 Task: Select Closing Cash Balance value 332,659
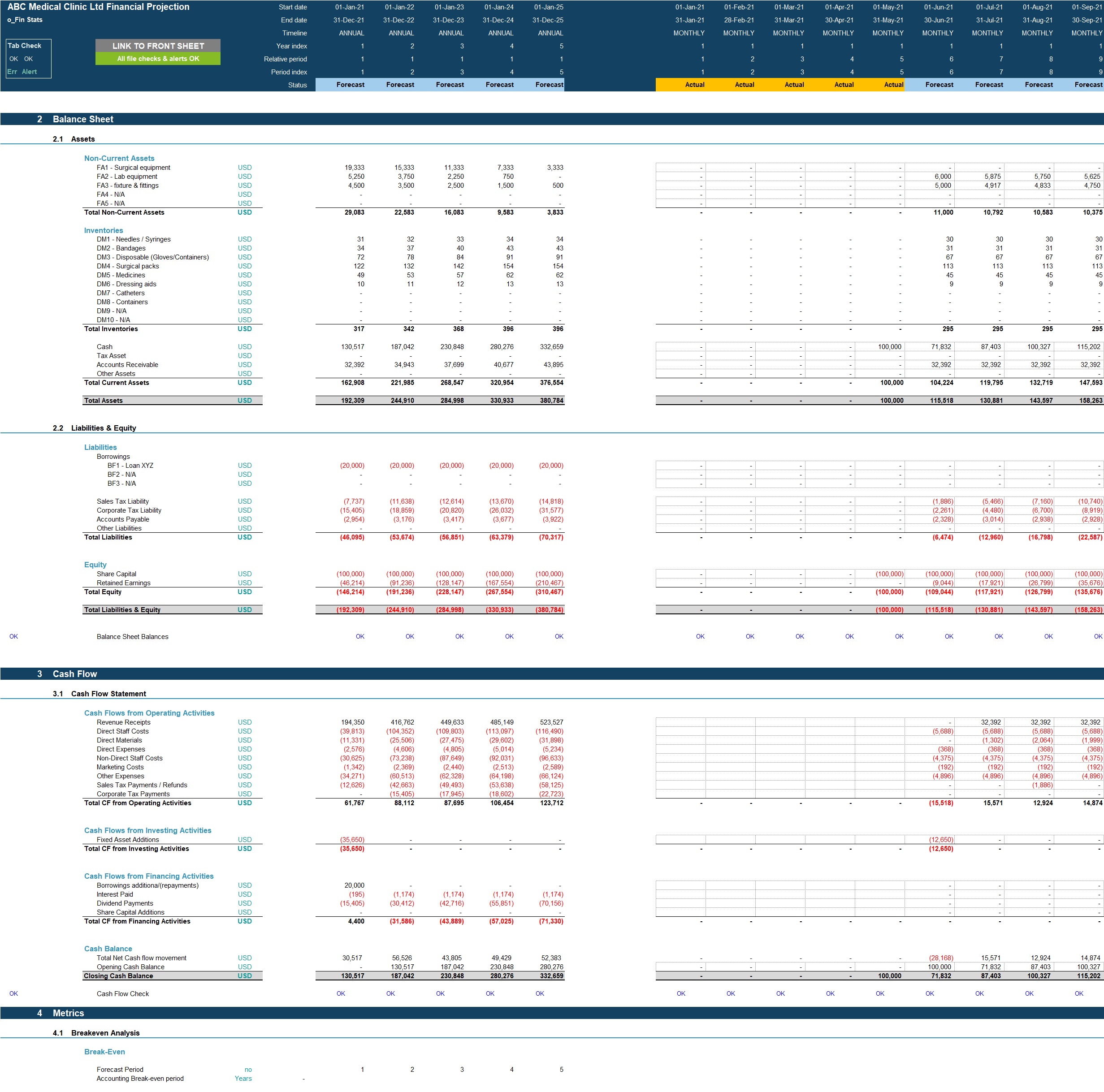tap(551, 976)
